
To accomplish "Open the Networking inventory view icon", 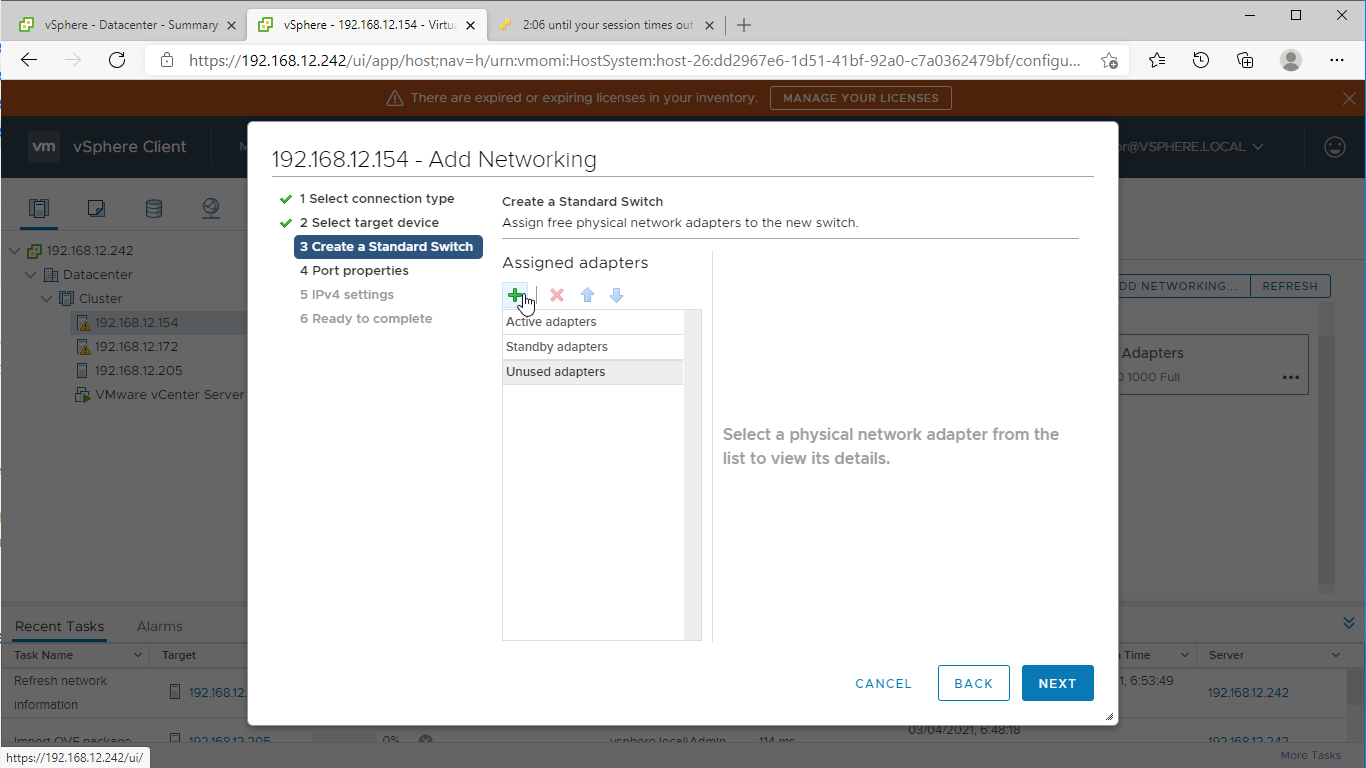I will [210, 208].
